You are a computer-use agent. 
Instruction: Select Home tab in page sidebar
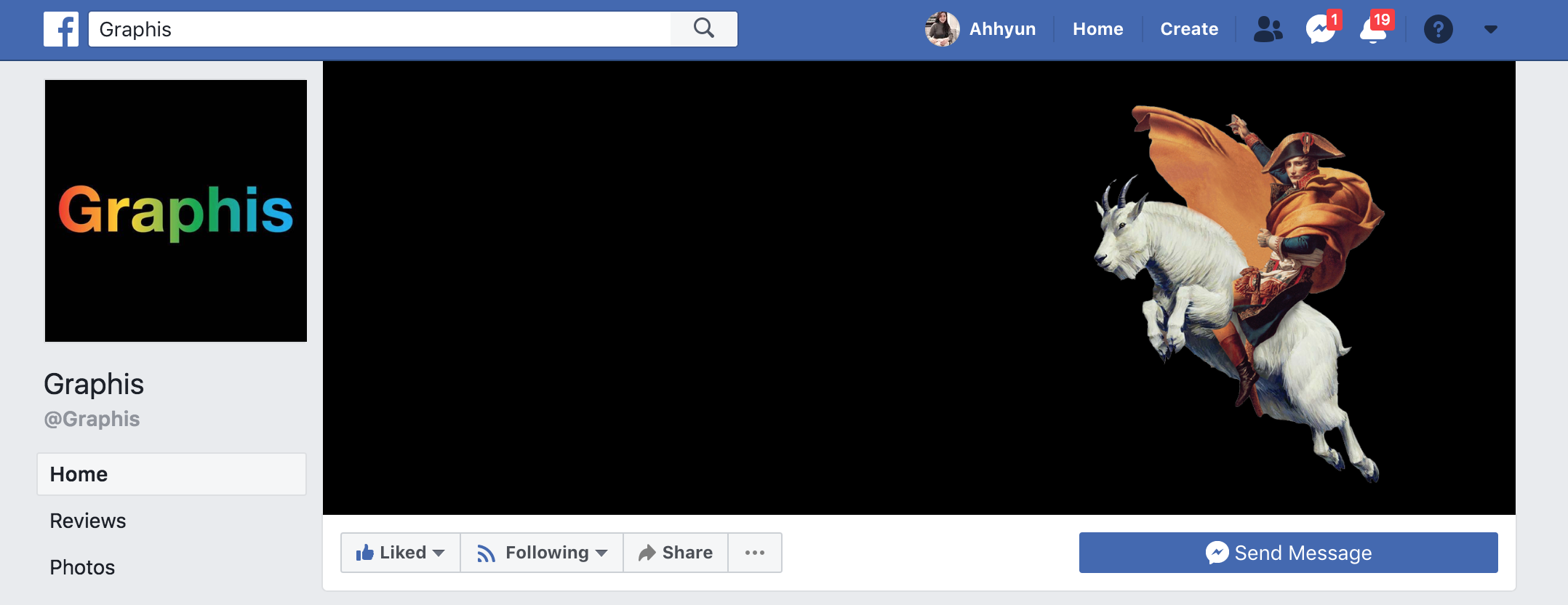click(172, 474)
